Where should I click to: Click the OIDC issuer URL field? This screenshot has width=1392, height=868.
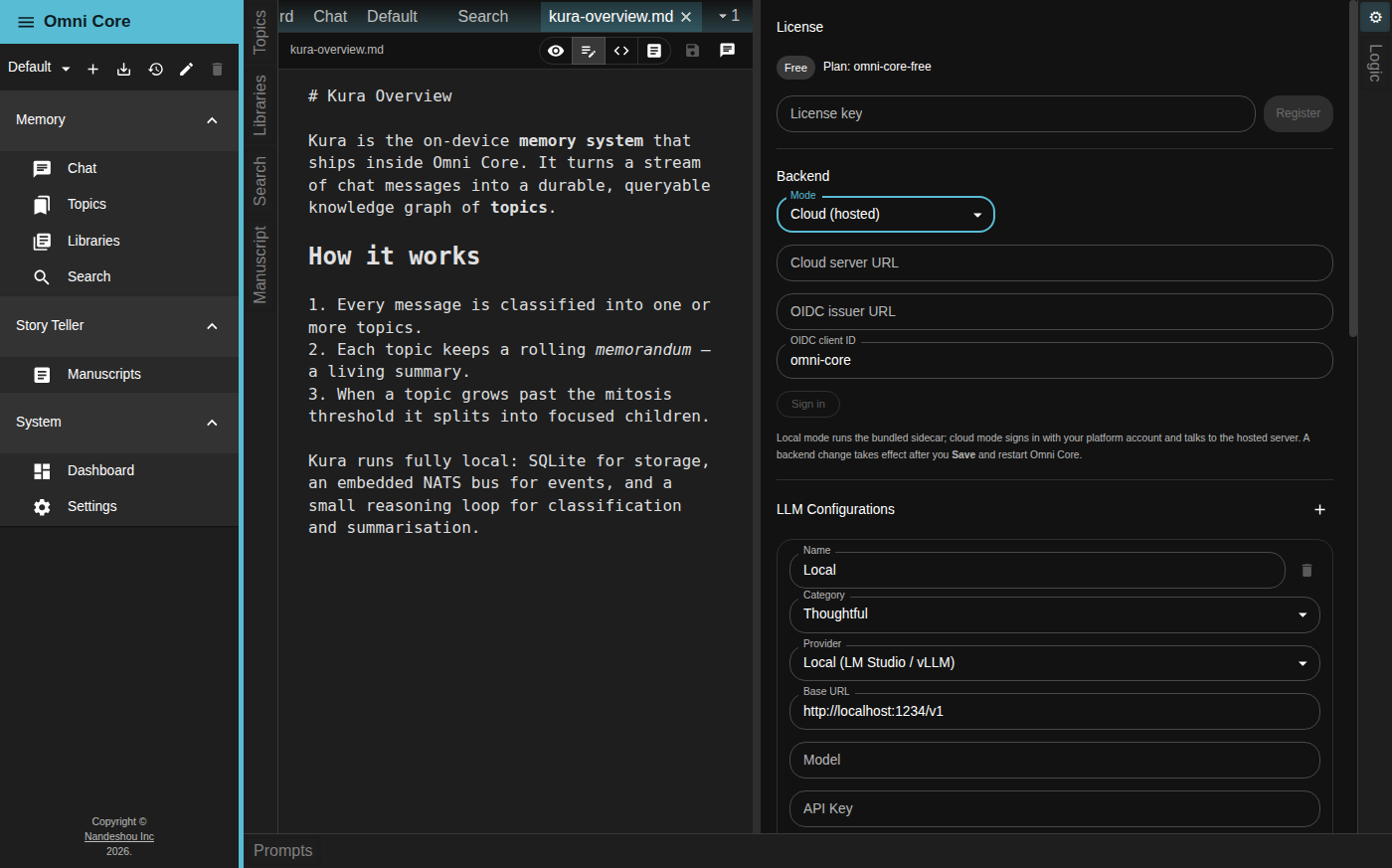click(1054, 312)
